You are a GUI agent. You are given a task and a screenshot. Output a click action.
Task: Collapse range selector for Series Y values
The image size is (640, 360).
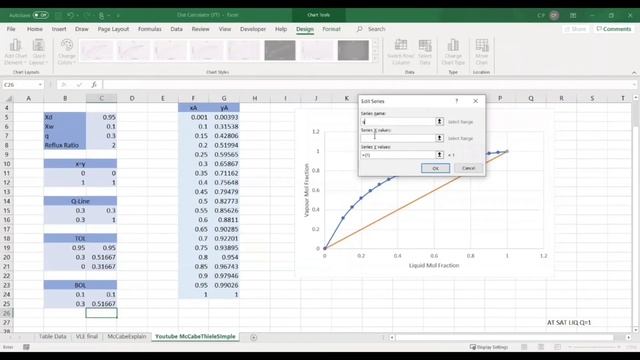(x=440, y=155)
